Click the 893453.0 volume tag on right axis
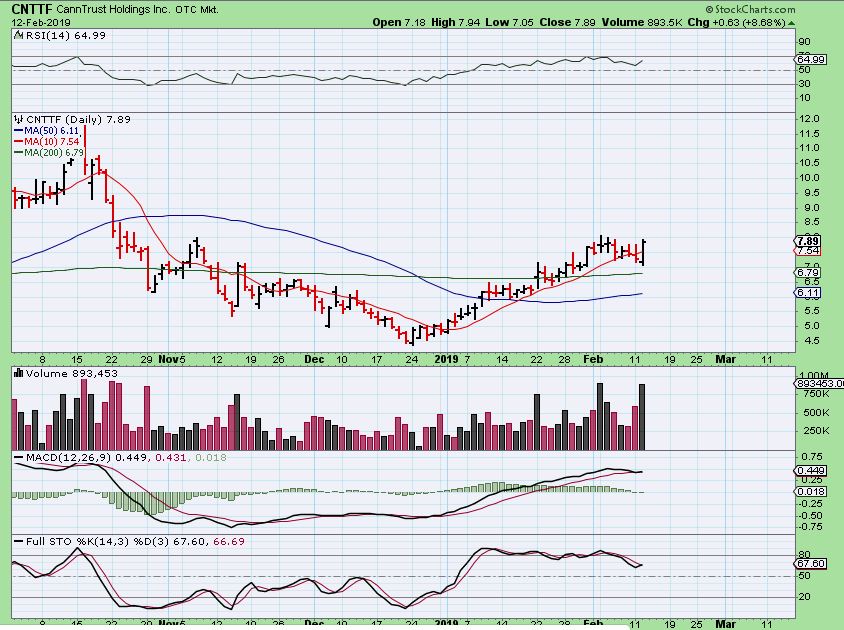The height and width of the screenshot is (630, 844). tap(819, 383)
